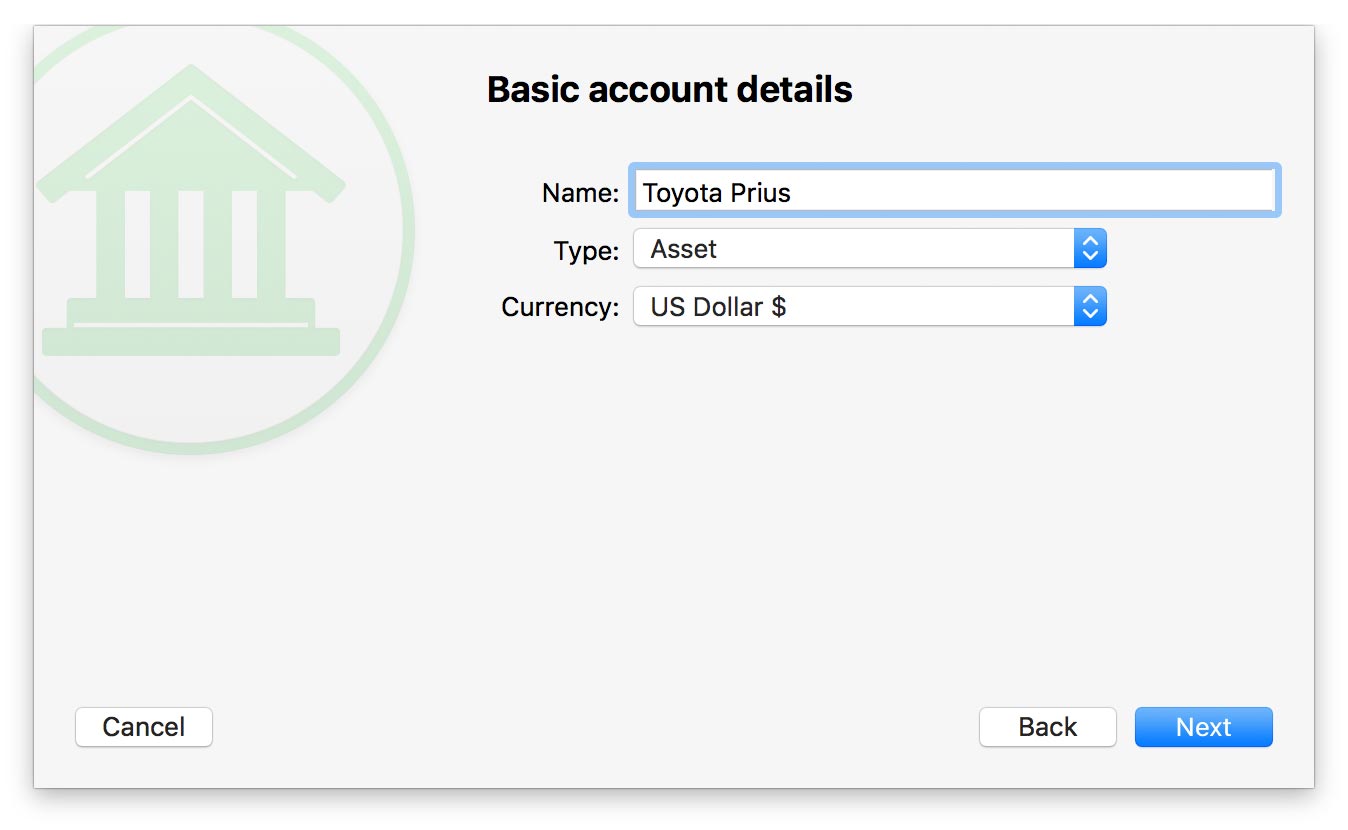
Task: Select the "US Dollar $" currency text
Action: click(718, 307)
